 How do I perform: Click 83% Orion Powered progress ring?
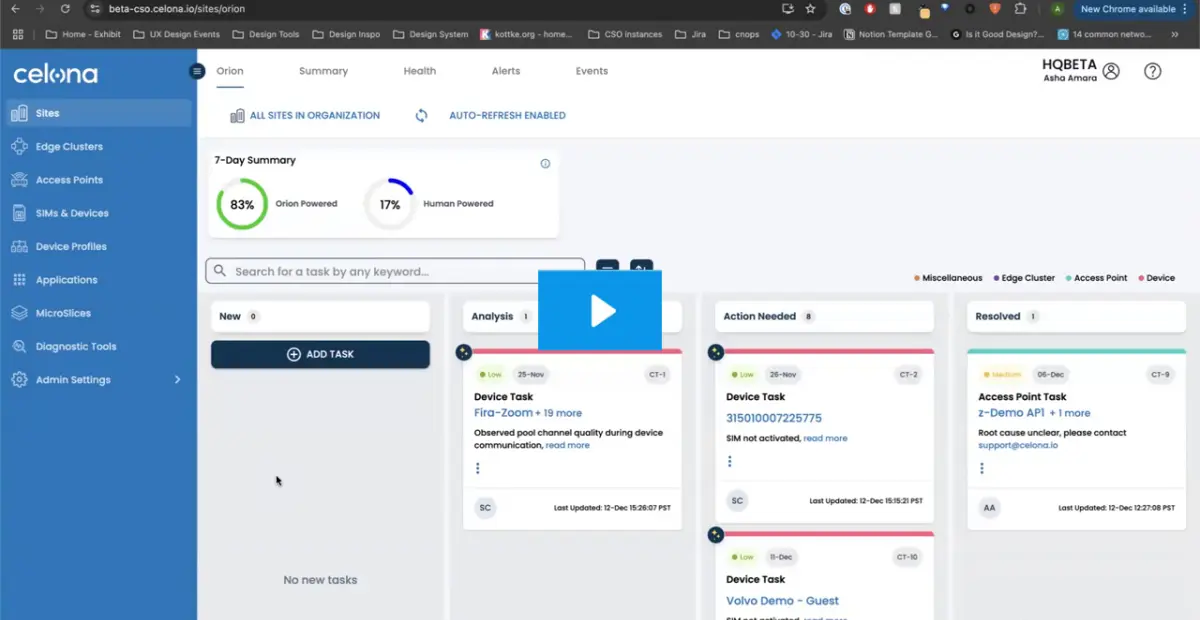click(242, 204)
